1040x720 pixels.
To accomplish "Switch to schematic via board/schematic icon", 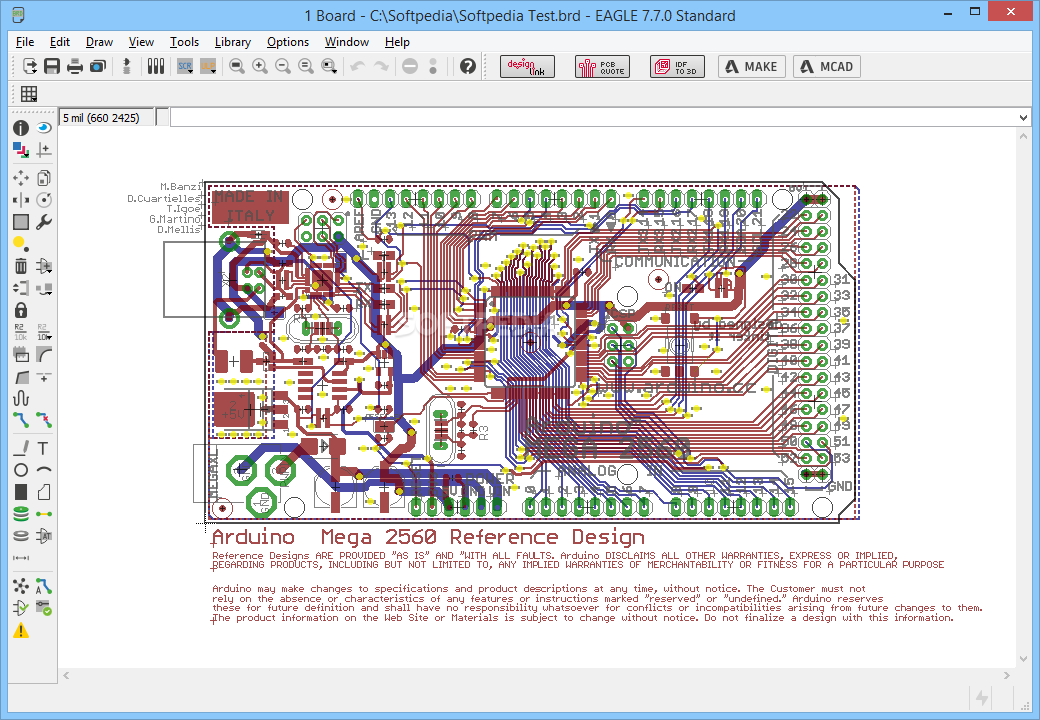I will (x=127, y=66).
